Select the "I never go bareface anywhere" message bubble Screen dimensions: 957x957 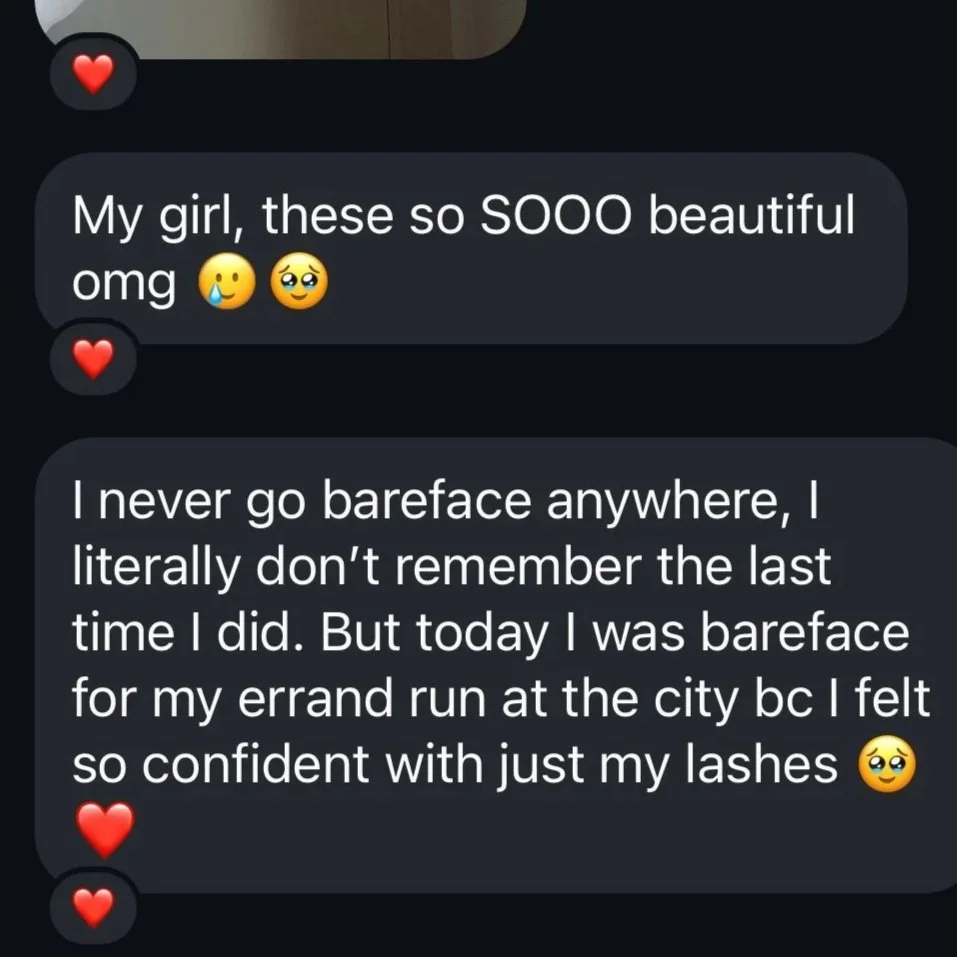[496, 665]
